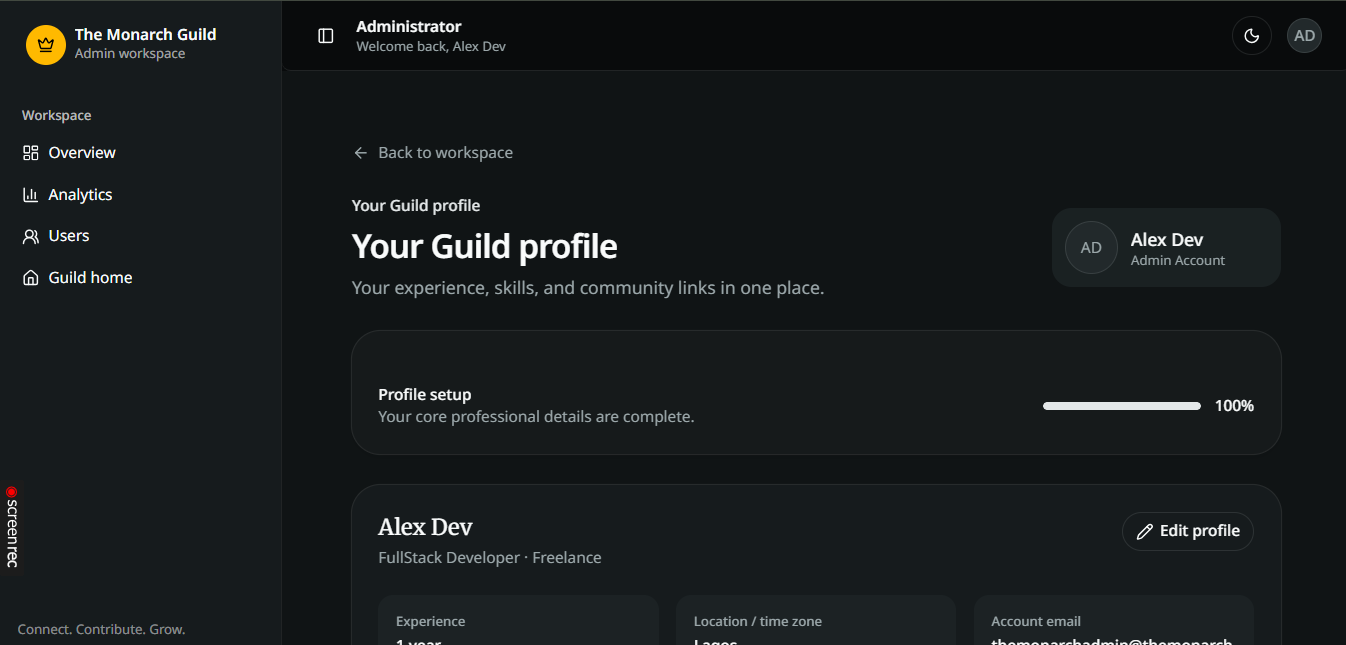Click the Users people icon
1346x645 pixels.
coord(31,236)
